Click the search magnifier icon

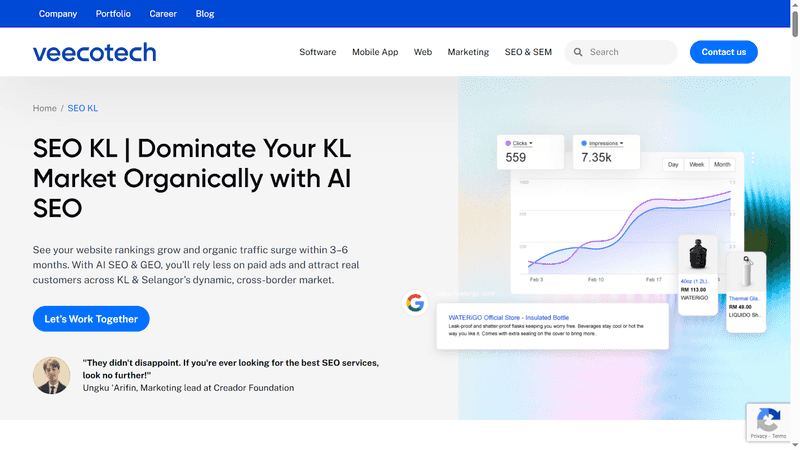pyautogui.click(x=577, y=52)
